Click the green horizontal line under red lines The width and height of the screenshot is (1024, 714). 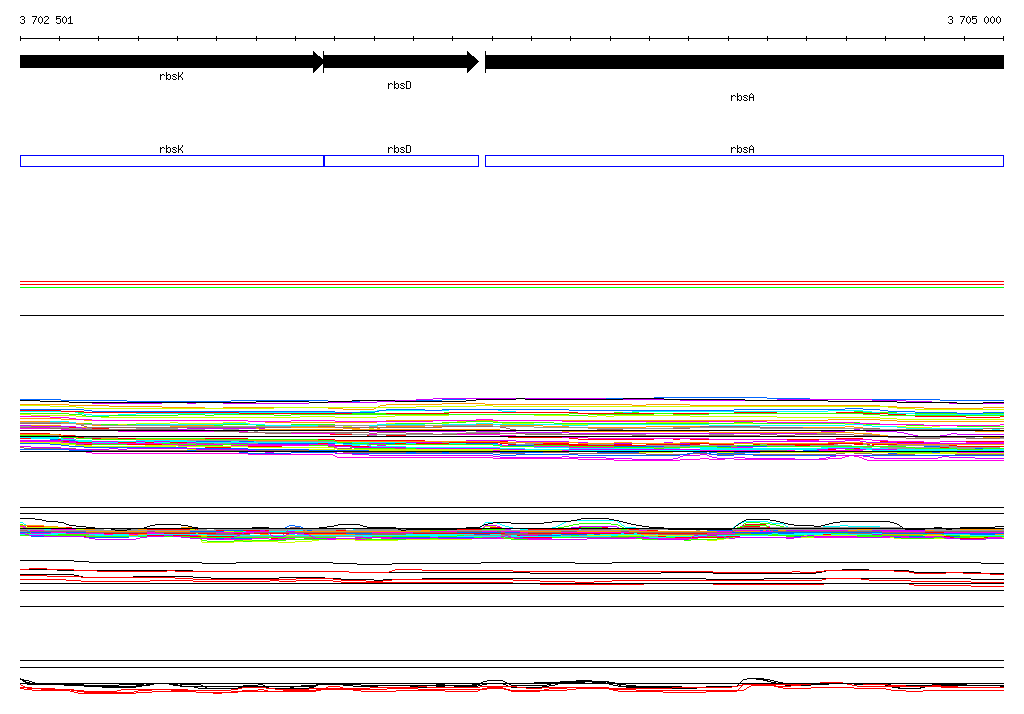point(512,287)
